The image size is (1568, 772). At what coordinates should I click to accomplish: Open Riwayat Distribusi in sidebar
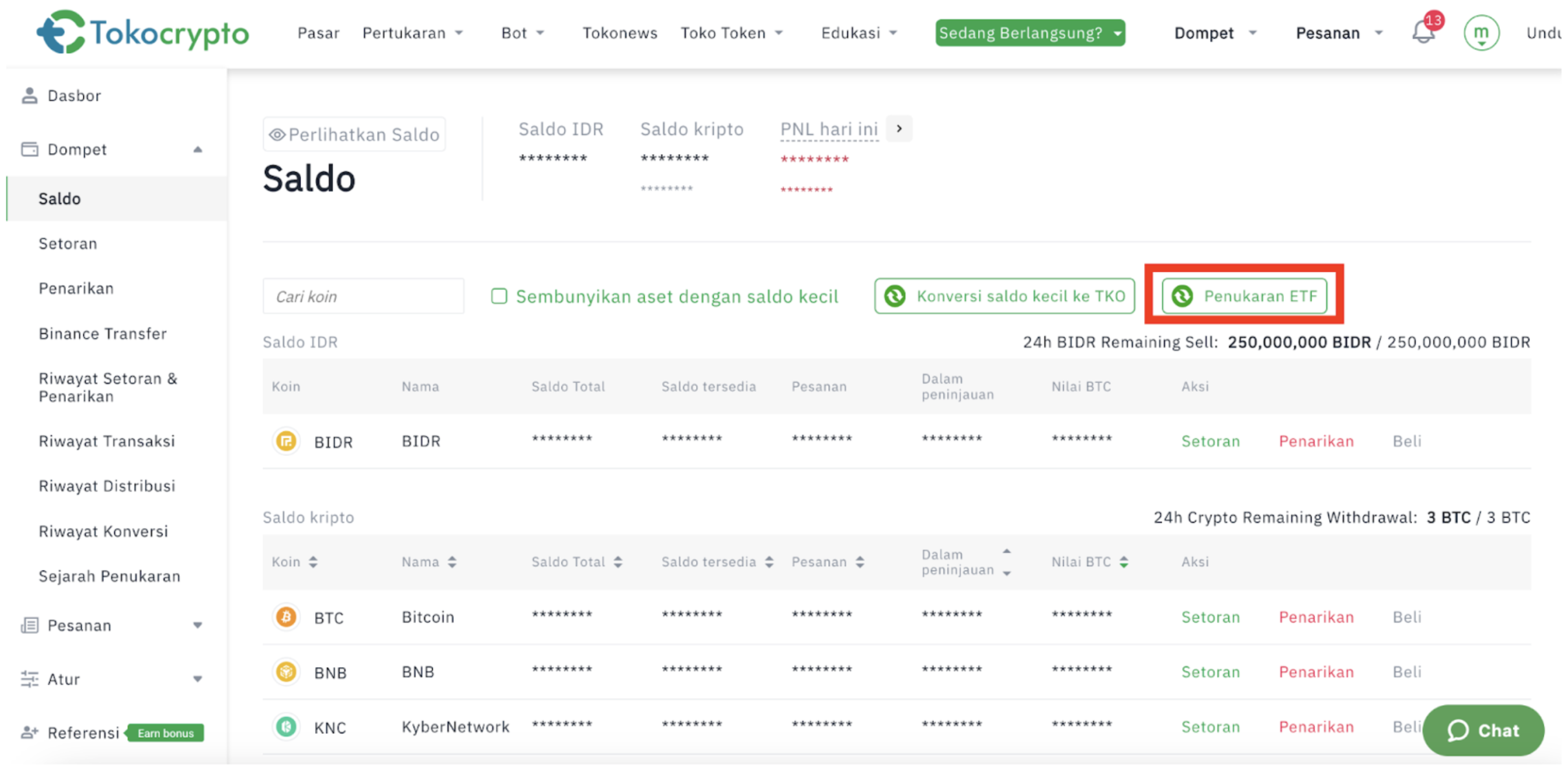pos(107,486)
